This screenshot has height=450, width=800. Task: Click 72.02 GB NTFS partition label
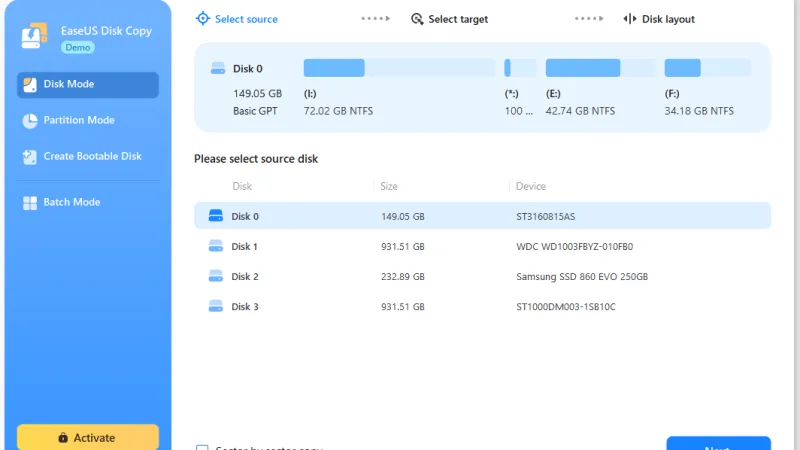[x=338, y=111]
